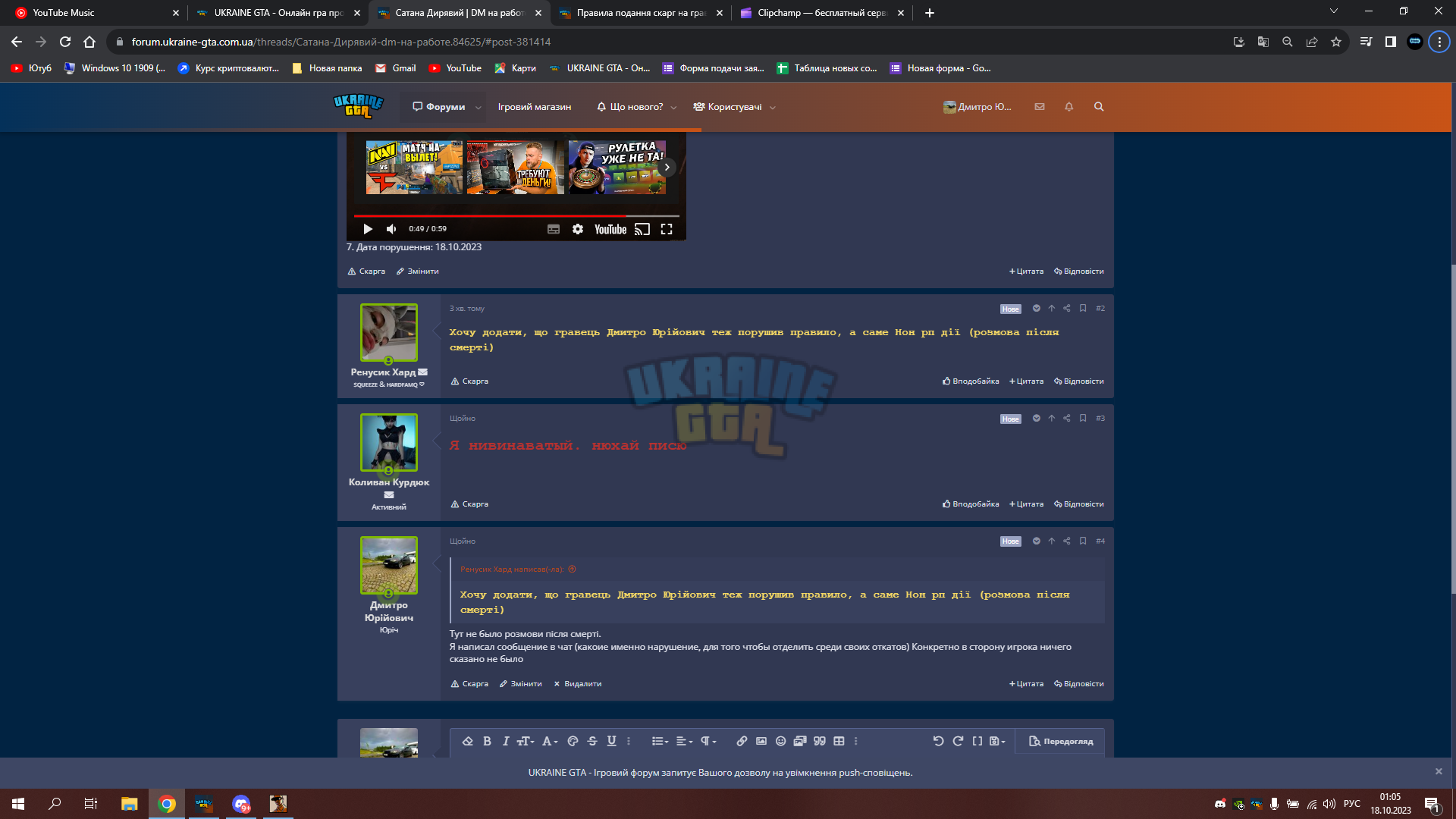Toggle subtitles on the YouTube player
The height and width of the screenshot is (819, 1456).
[554, 229]
